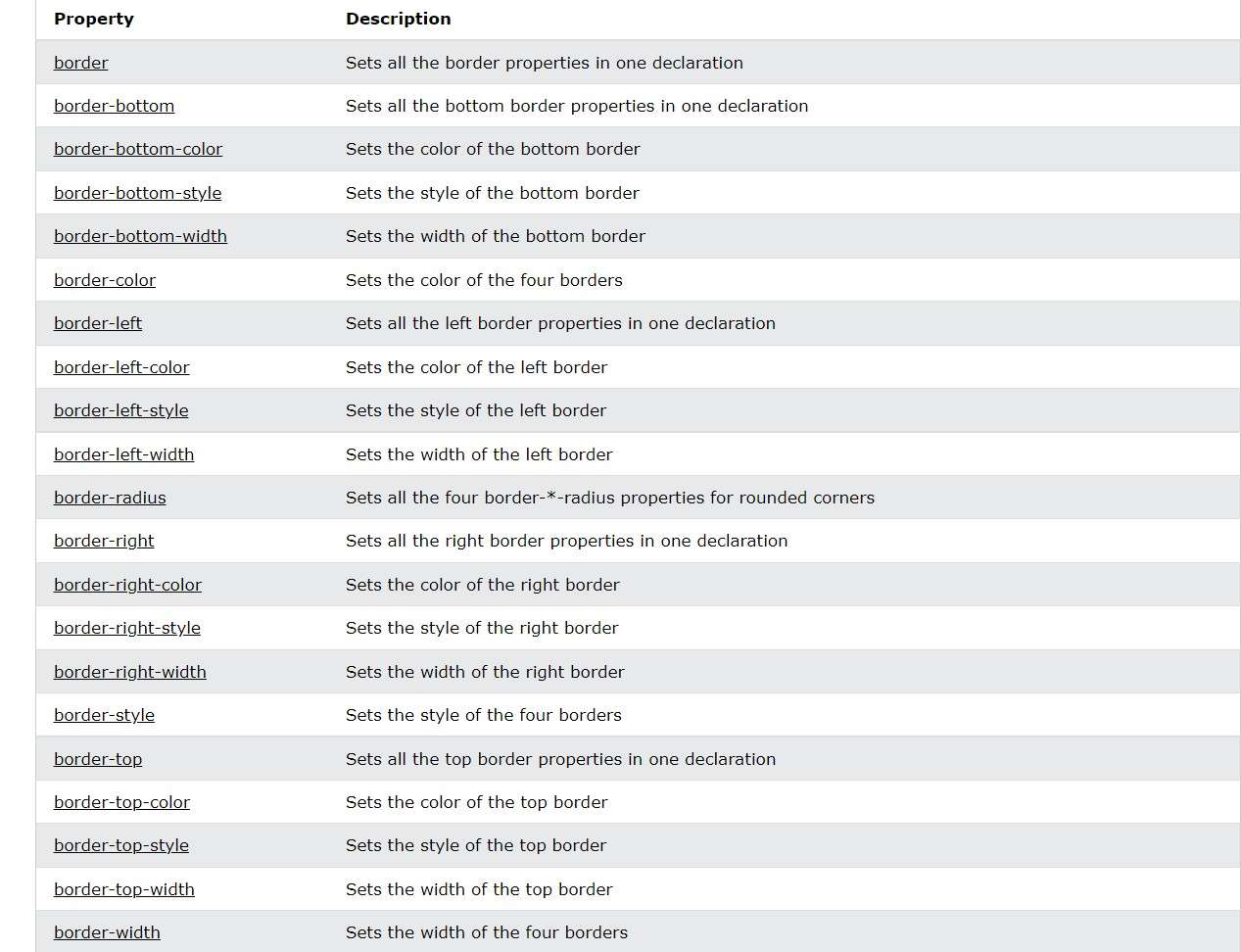Open border-bottom-color property page
The height and width of the screenshot is (952, 1241).
(138, 149)
